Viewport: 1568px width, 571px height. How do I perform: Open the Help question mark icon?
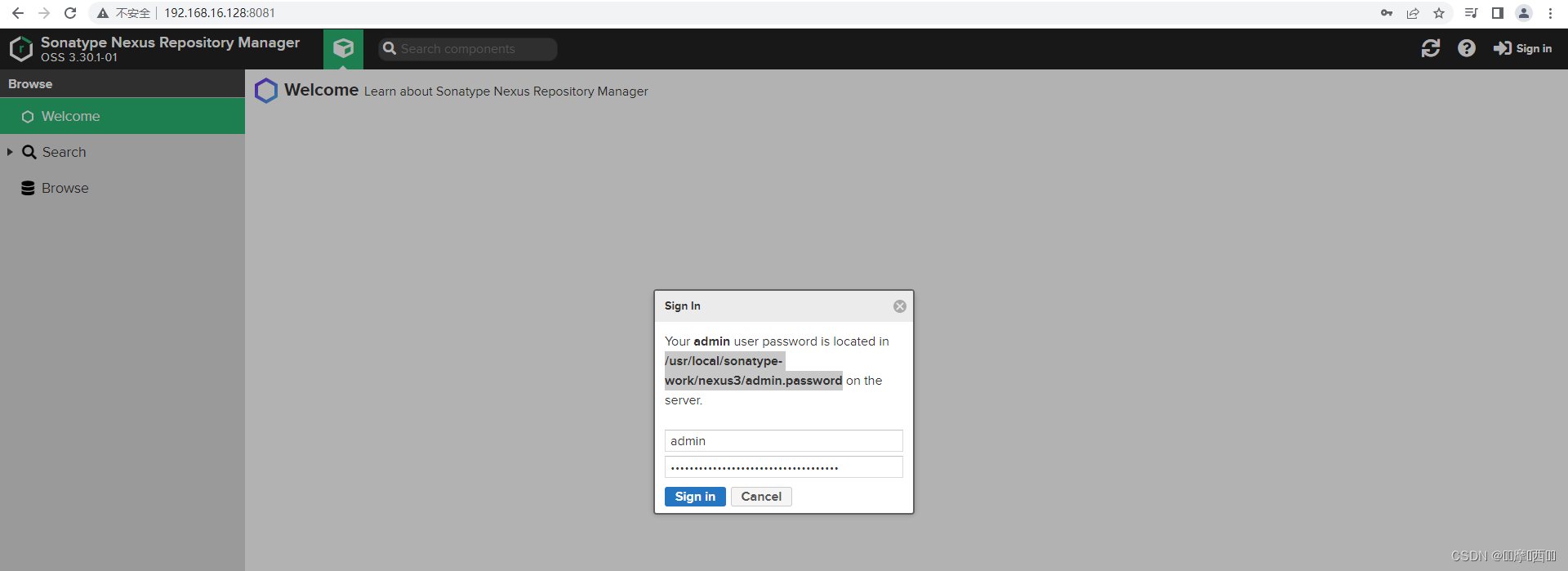coord(1467,49)
